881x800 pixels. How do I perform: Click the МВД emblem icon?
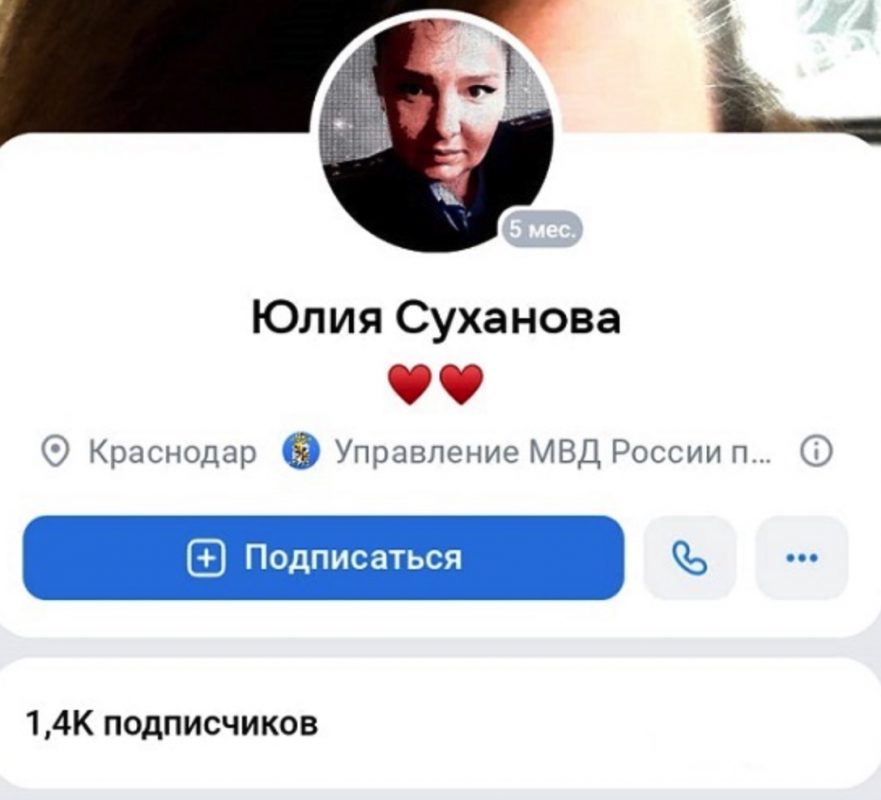point(301,451)
